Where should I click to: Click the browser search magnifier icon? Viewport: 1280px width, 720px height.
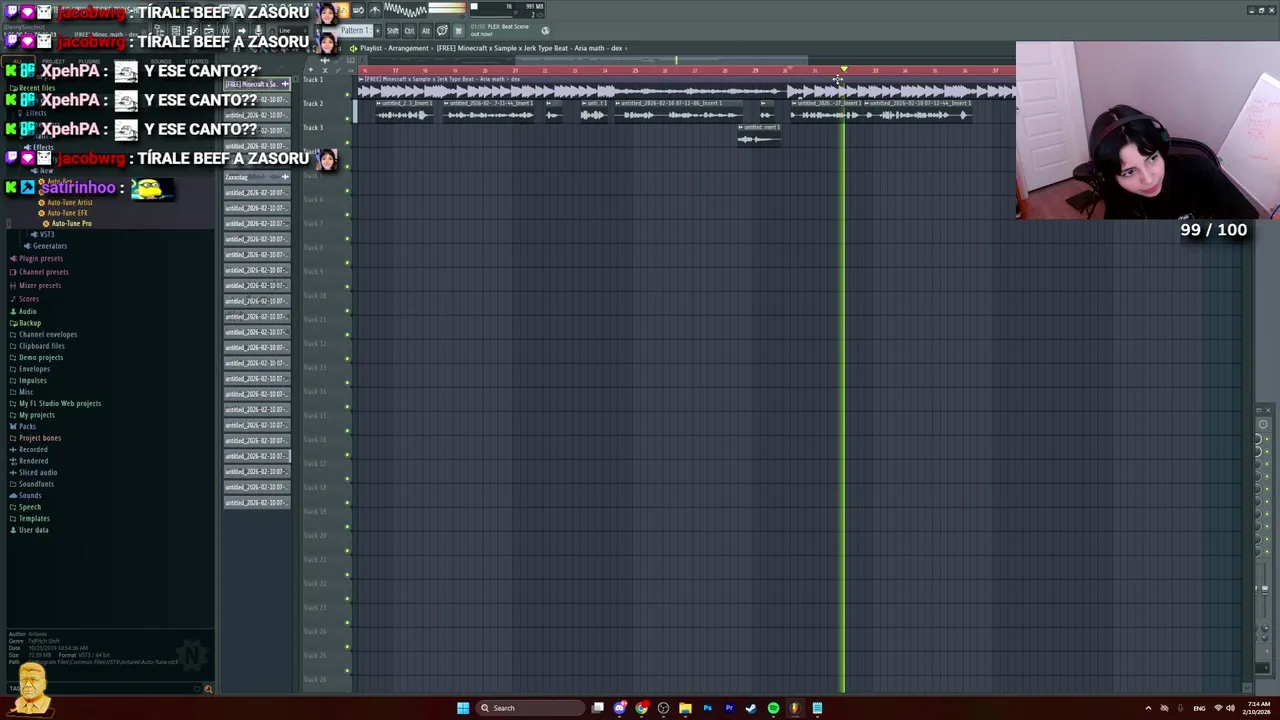[x=208, y=689]
